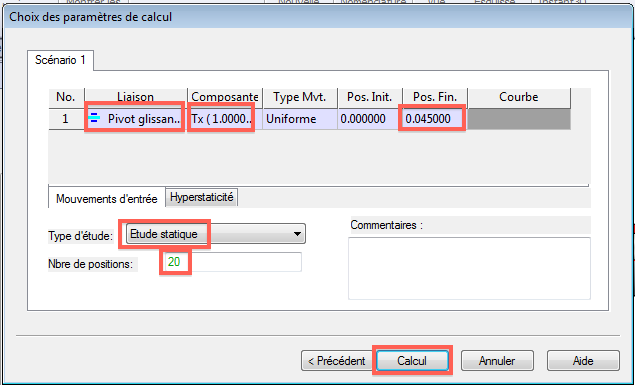Select the Pivot glissant liaison cell
This screenshot has height=385, width=635.
(x=135, y=119)
